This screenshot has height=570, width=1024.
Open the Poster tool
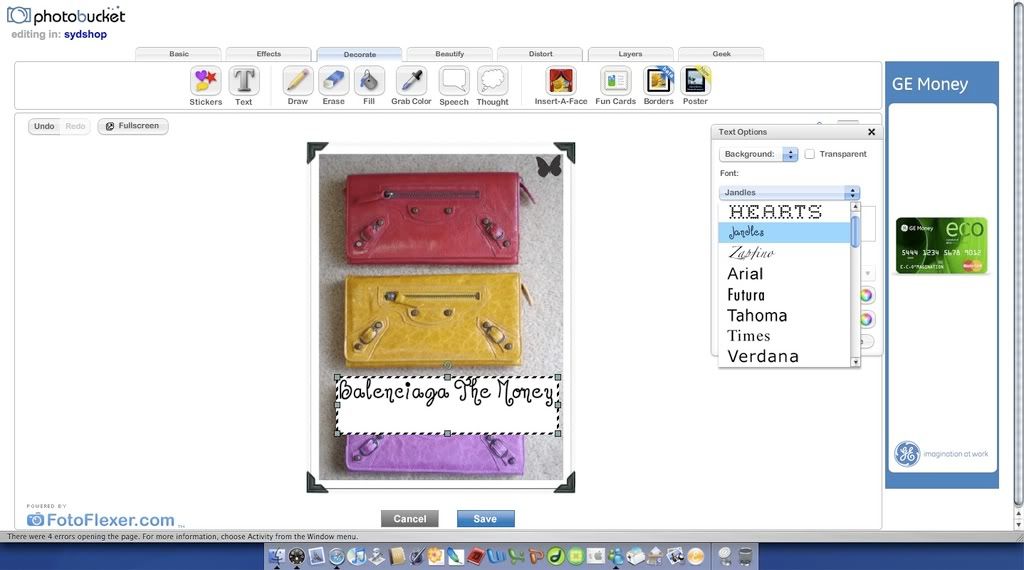point(695,86)
